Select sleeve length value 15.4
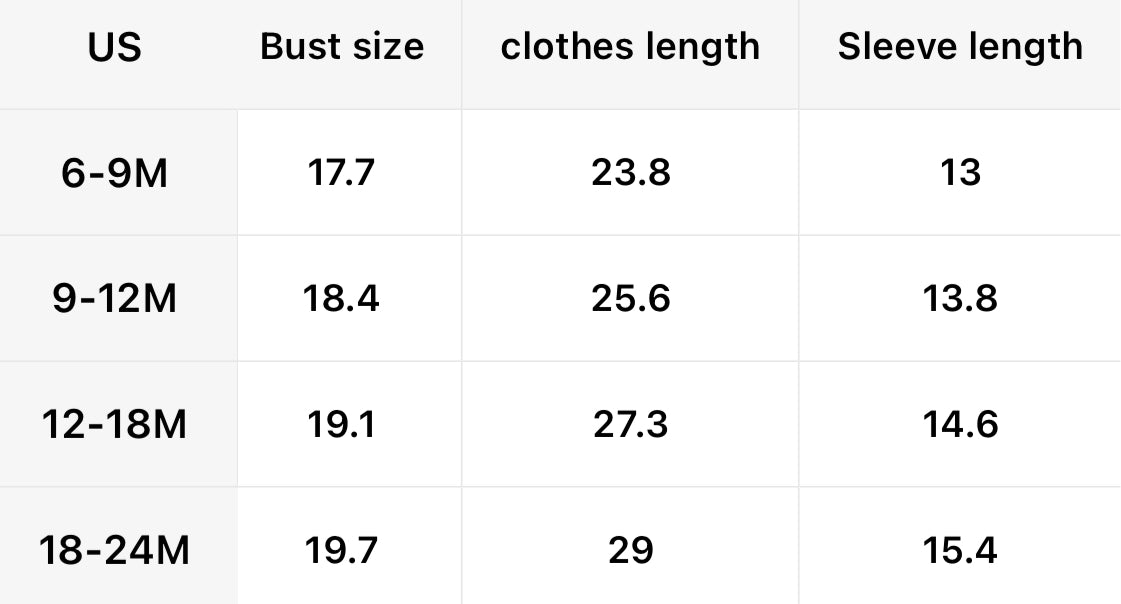The height and width of the screenshot is (604, 1121). tap(960, 550)
